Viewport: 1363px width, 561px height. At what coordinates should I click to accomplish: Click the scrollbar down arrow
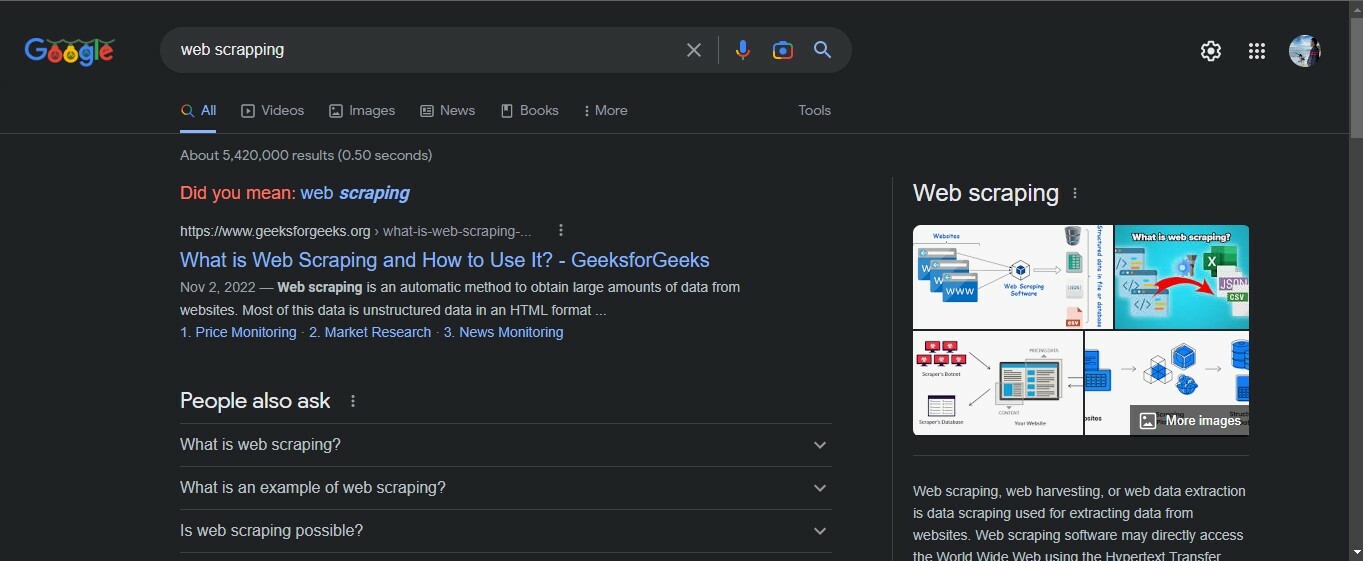[x=1355, y=552]
